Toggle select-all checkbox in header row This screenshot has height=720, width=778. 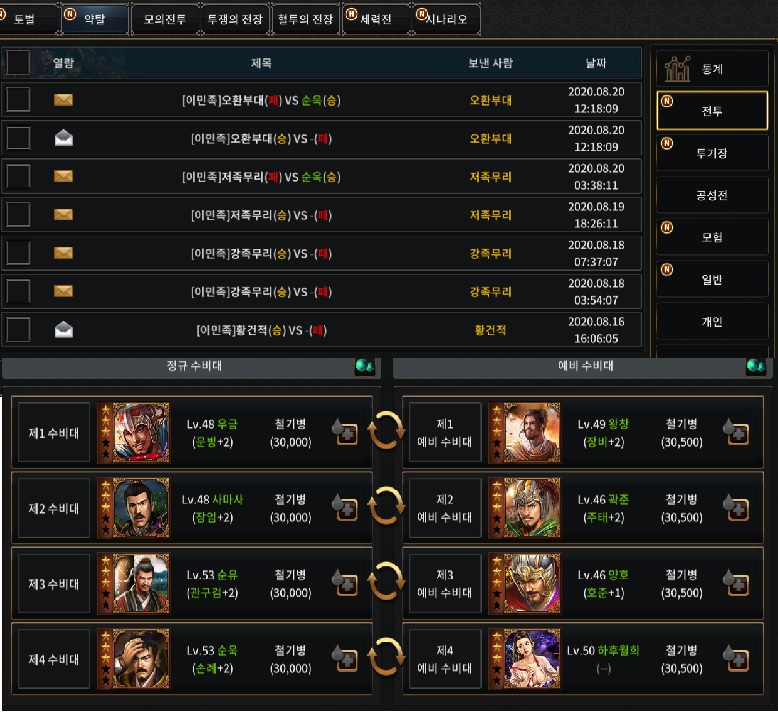pyautogui.click(x=18, y=63)
